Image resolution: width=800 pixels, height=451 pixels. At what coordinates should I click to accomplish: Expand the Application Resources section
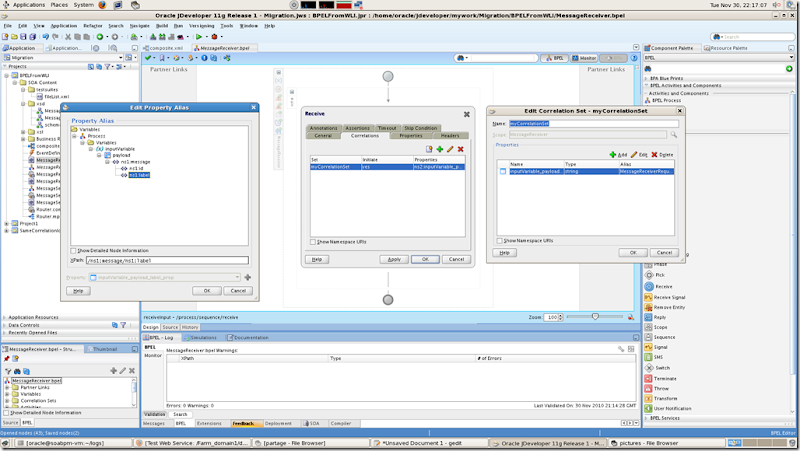pyautogui.click(x=5, y=317)
